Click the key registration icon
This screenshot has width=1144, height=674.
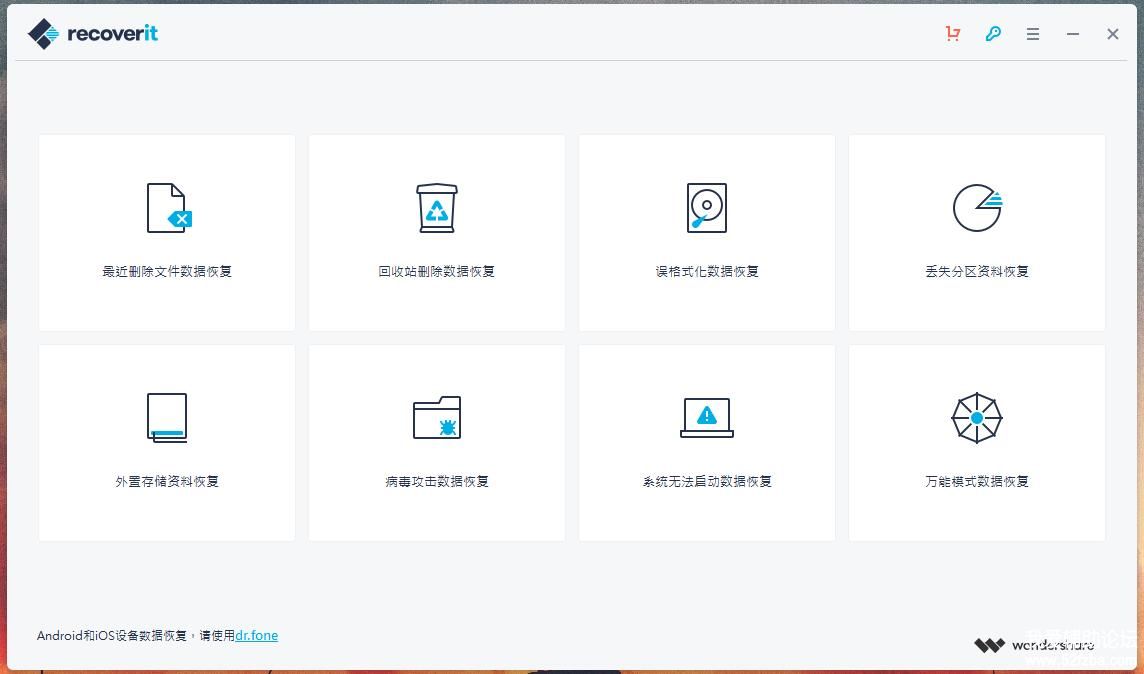[993, 34]
